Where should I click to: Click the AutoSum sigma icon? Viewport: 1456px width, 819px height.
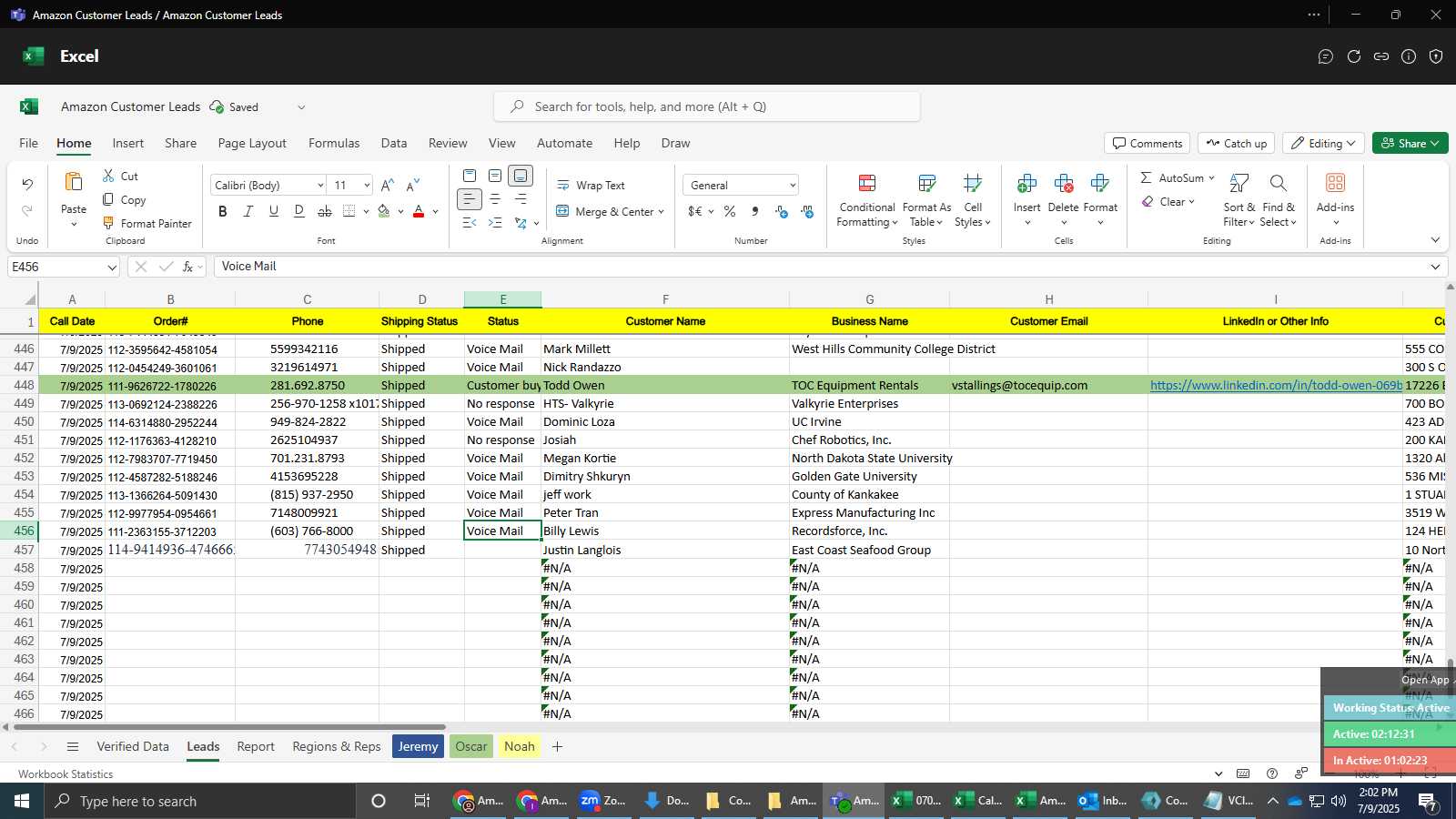[x=1147, y=177]
